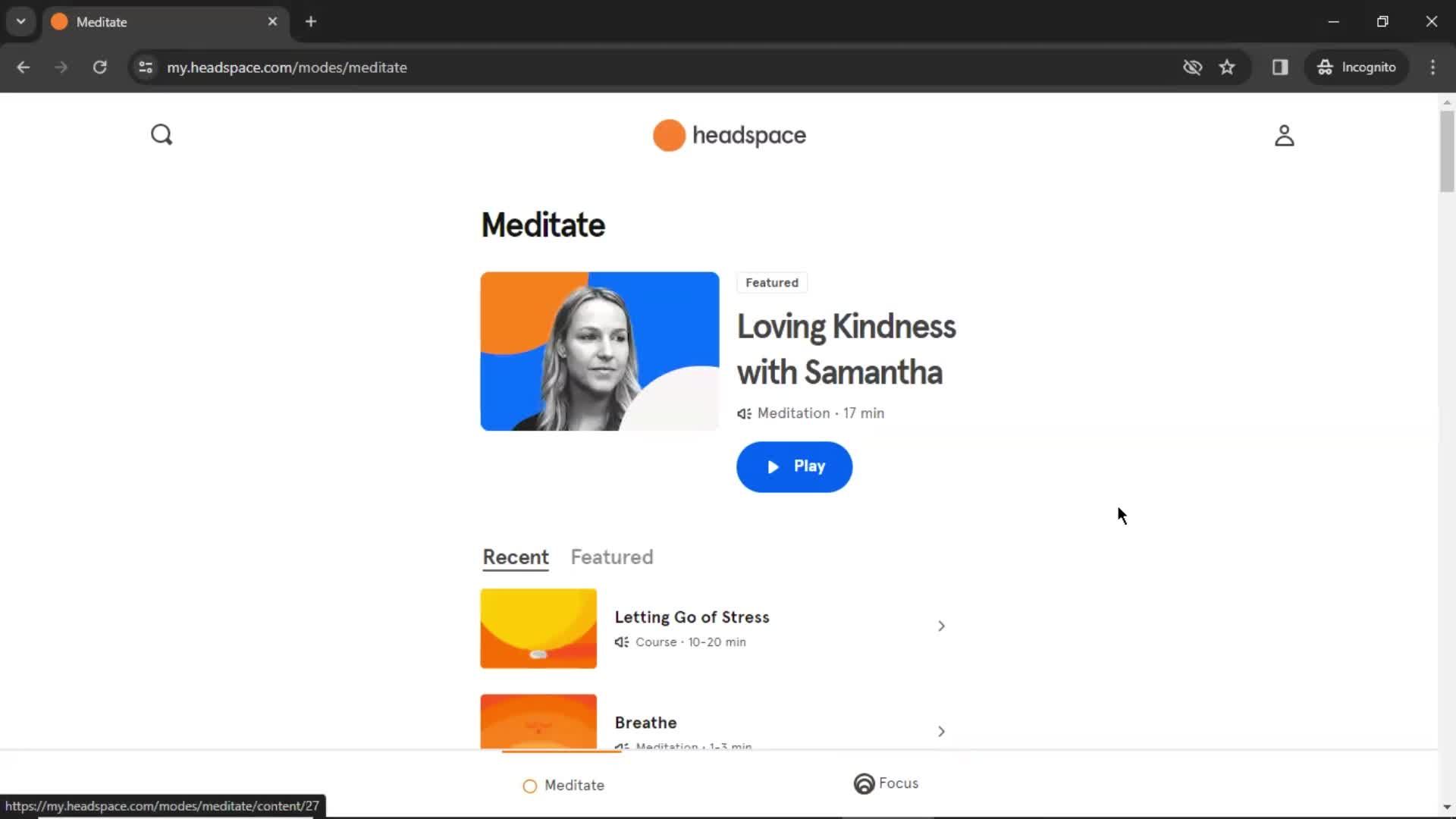The width and height of the screenshot is (1456, 819).
Task: Click chevron arrow on Breathe meditation
Action: click(940, 731)
